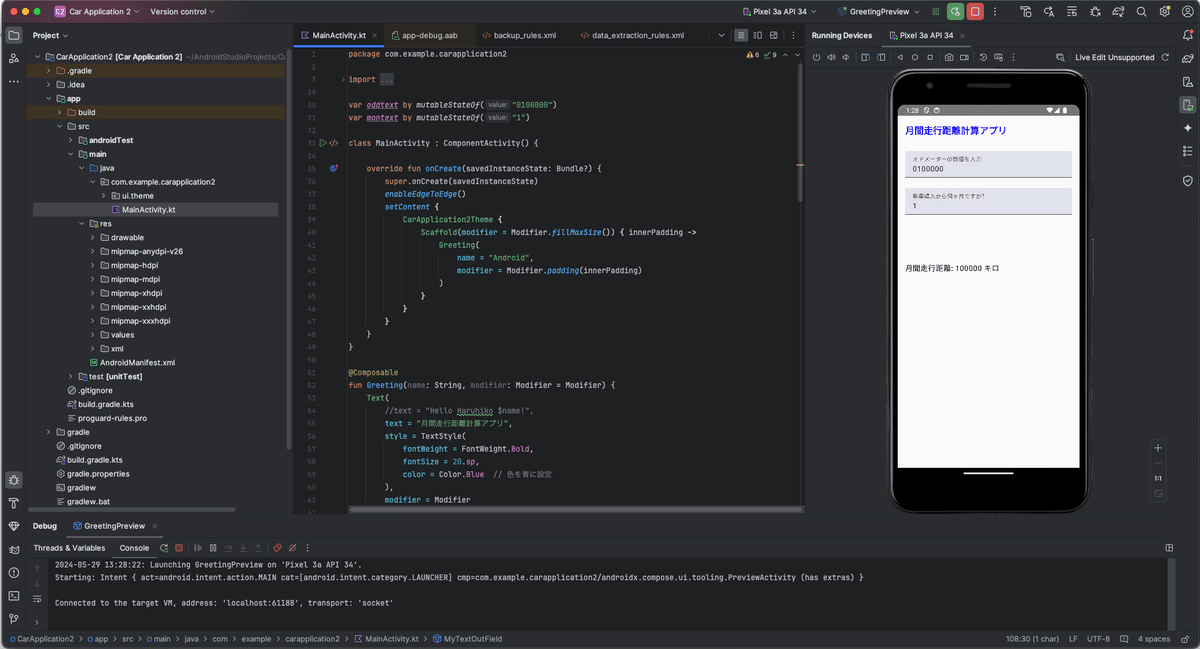This screenshot has height=649, width=1200.
Task: Expand the folded import line
Action: (x=343, y=79)
